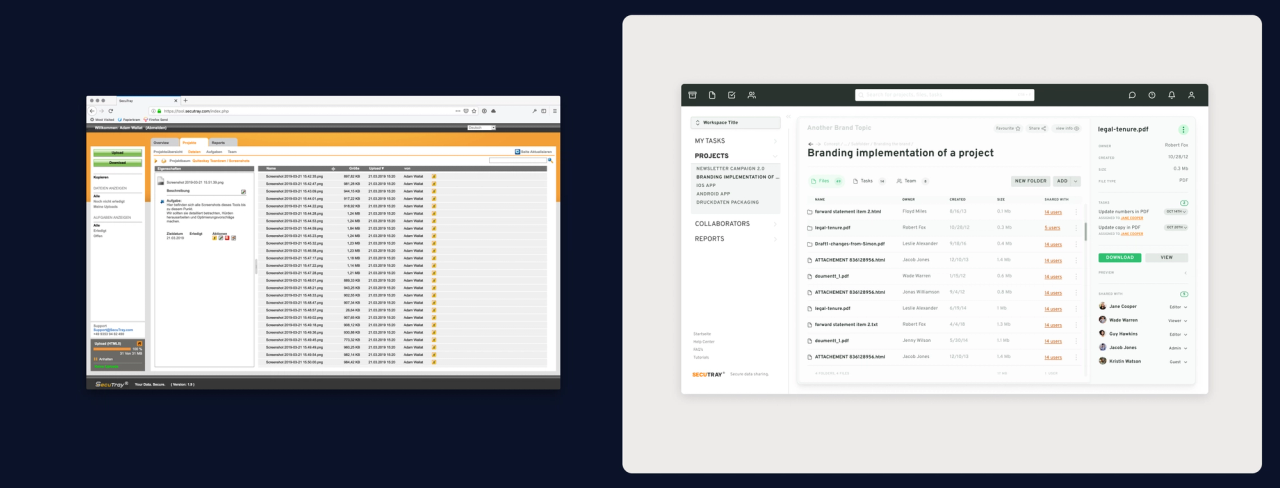Open the Help Center link in the redesigned sidebar
Image resolution: width=1280 pixels, height=488 pixels.
pyautogui.click(x=703, y=341)
